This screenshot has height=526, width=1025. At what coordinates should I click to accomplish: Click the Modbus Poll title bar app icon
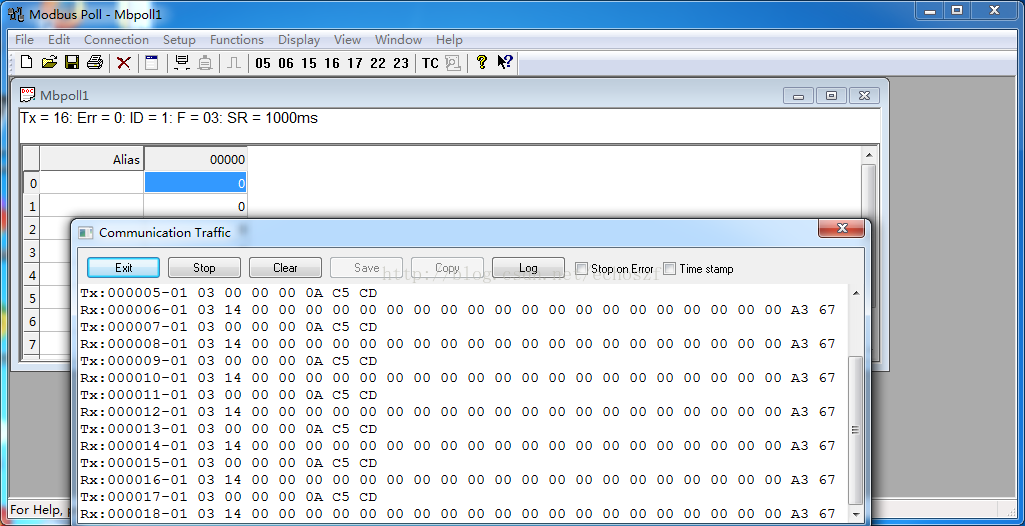16,14
